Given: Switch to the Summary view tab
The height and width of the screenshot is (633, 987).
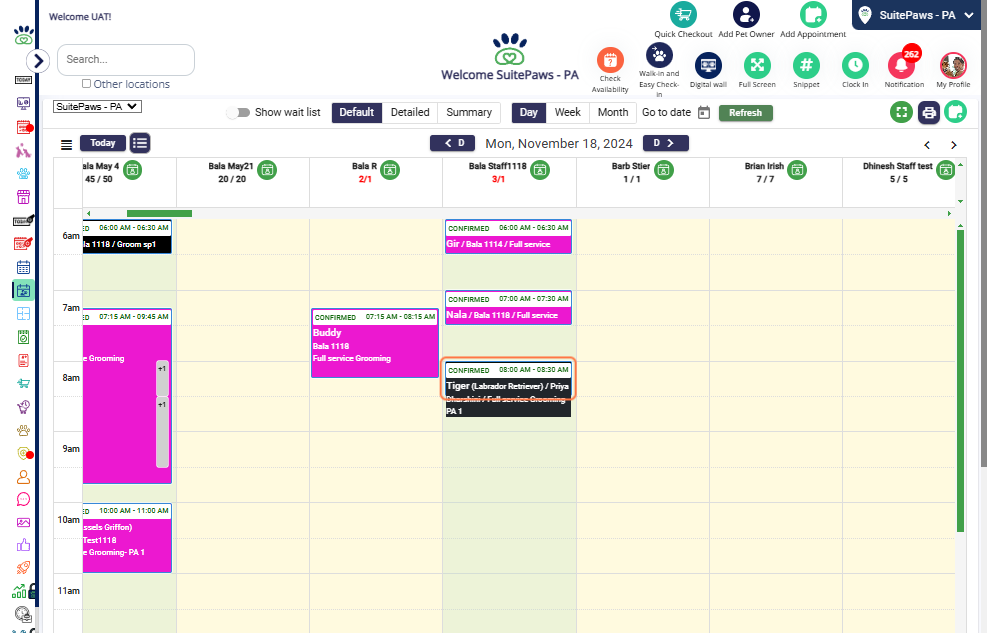Looking at the screenshot, I should tap(469, 113).
